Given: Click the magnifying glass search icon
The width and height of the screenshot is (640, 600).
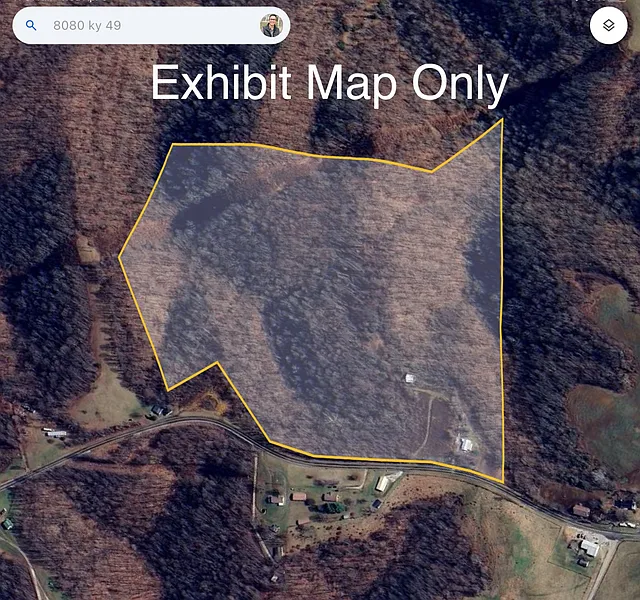Looking at the screenshot, I should (x=31, y=25).
